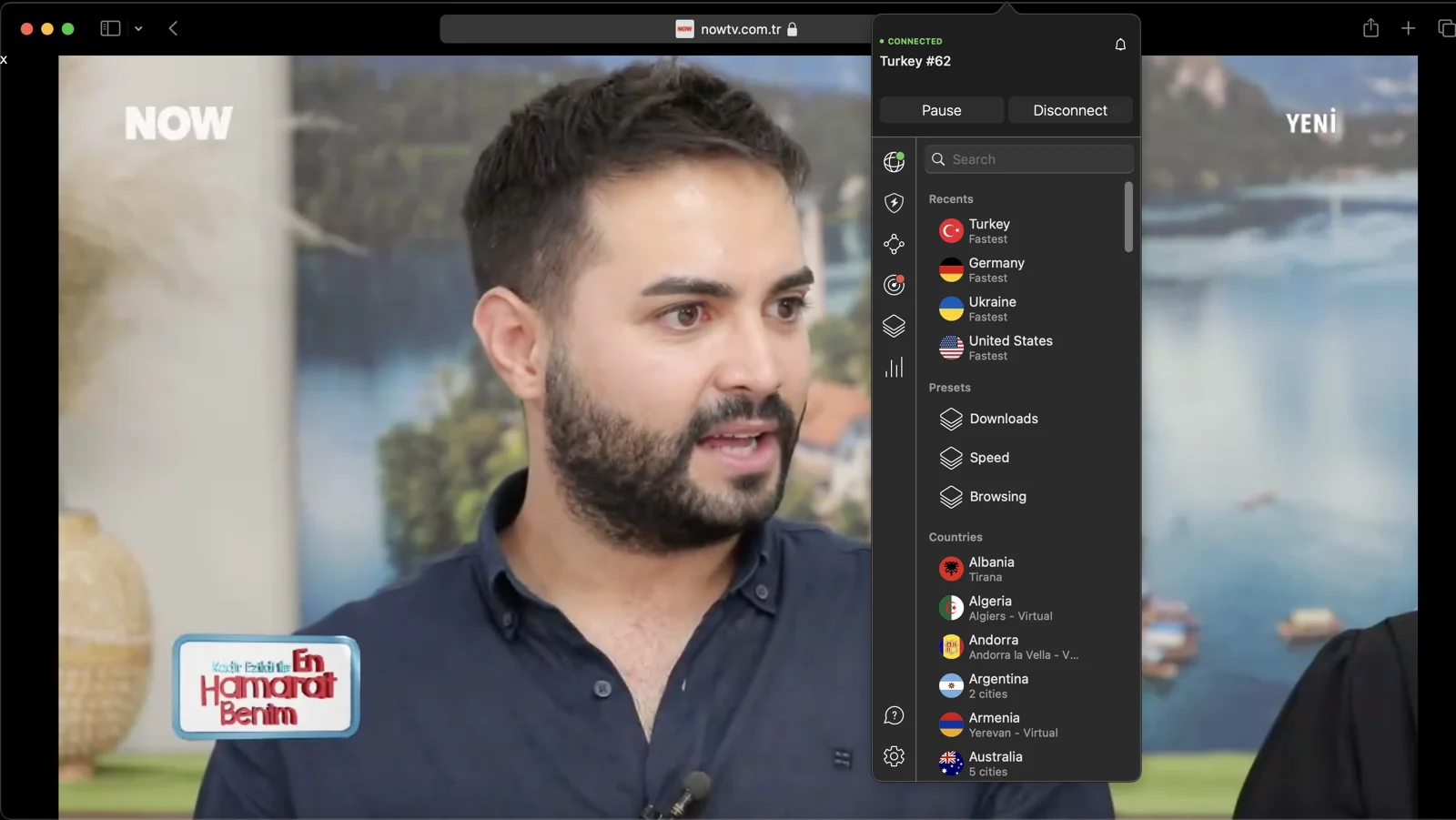Click the Dedicated IP target icon
Image resolution: width=1456 pixels, height=820 pixels.
[x=895, y=285]
